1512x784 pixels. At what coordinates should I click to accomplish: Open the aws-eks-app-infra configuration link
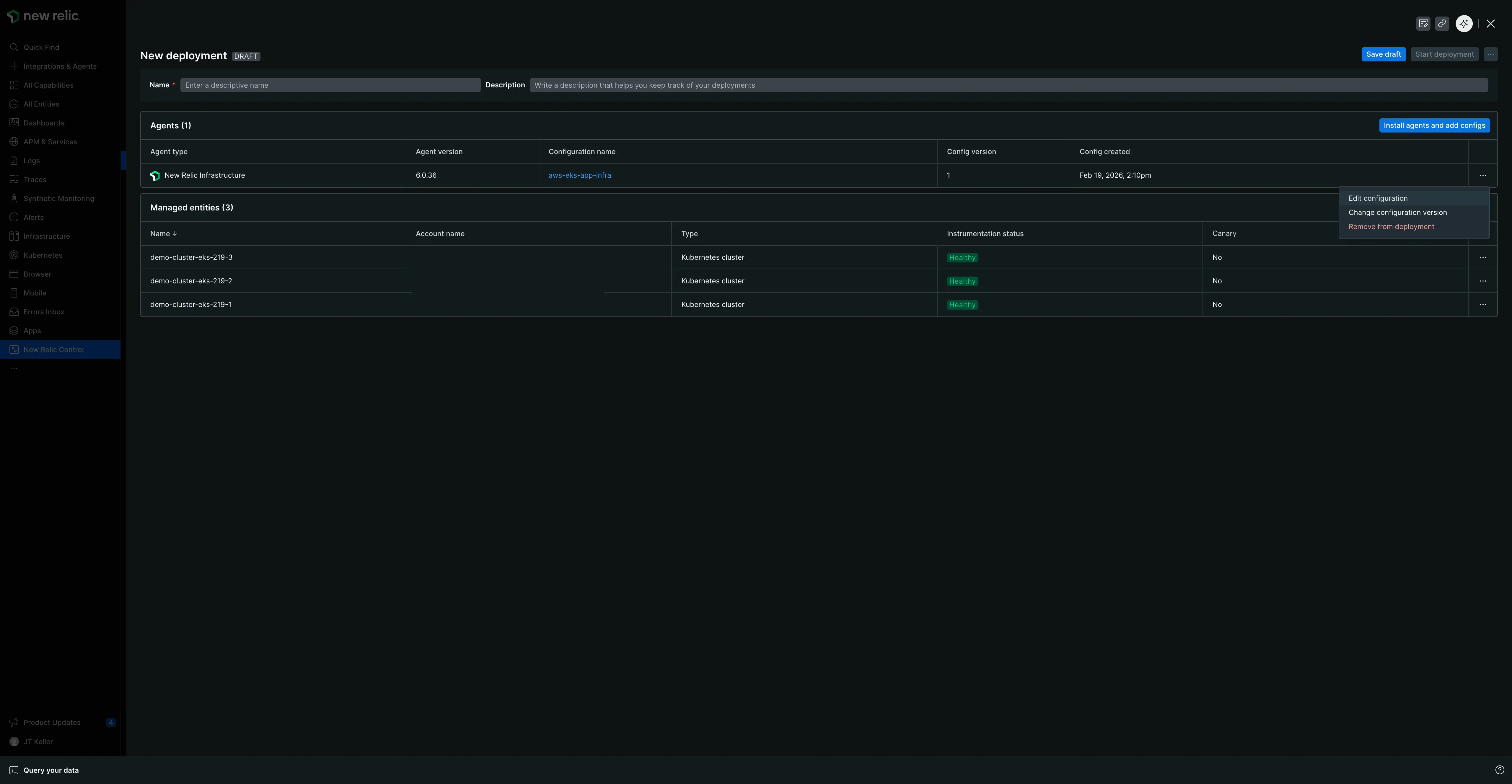(x=580, y=175)
